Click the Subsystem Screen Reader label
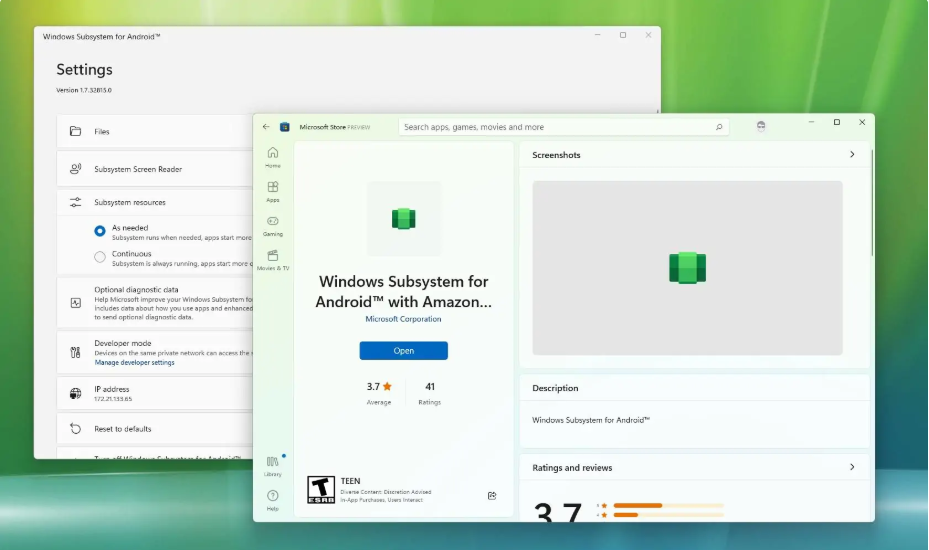The image size is (929, 550). [x=138, y=169]
